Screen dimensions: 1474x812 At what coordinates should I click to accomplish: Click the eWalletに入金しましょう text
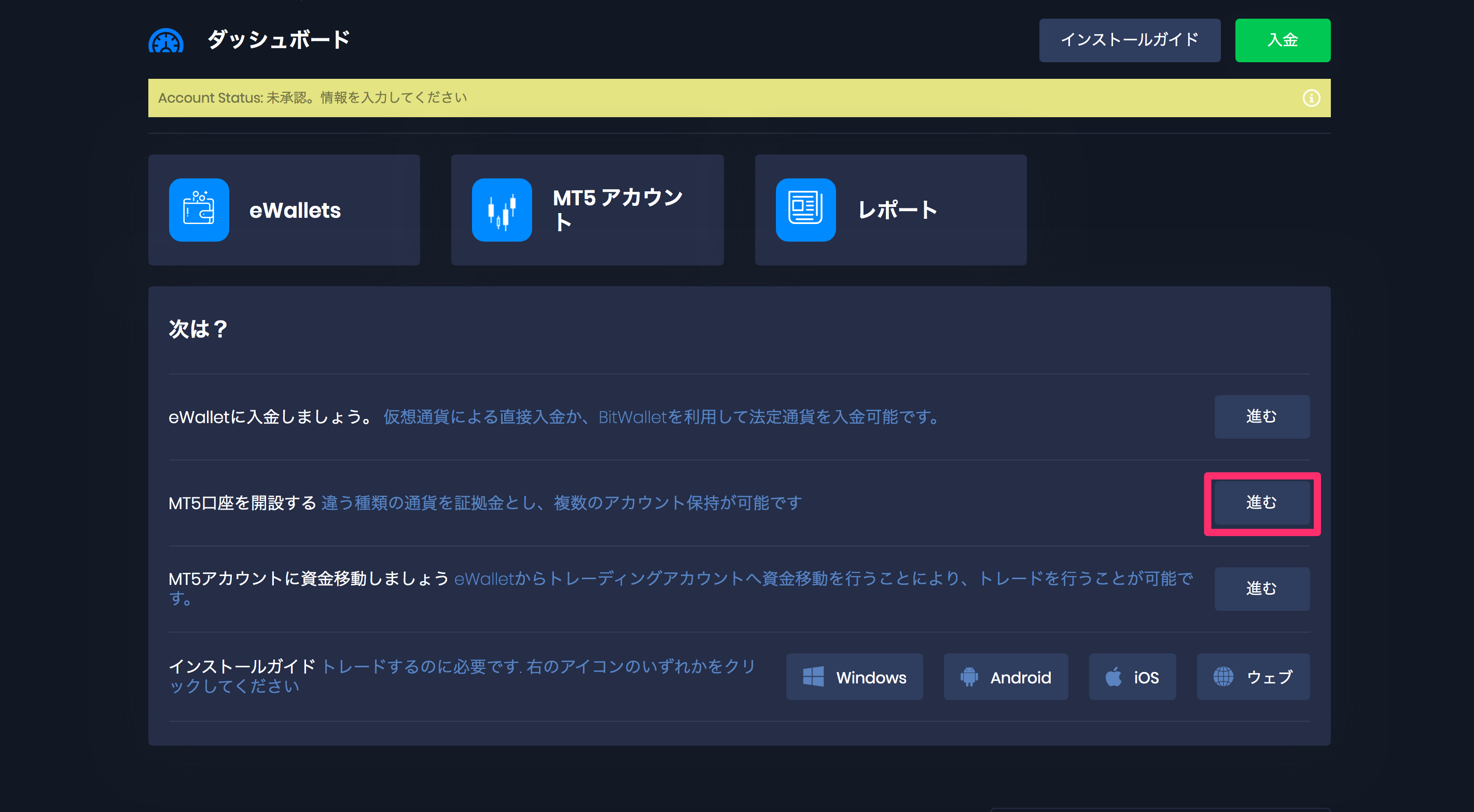click(x=271, y=417)
